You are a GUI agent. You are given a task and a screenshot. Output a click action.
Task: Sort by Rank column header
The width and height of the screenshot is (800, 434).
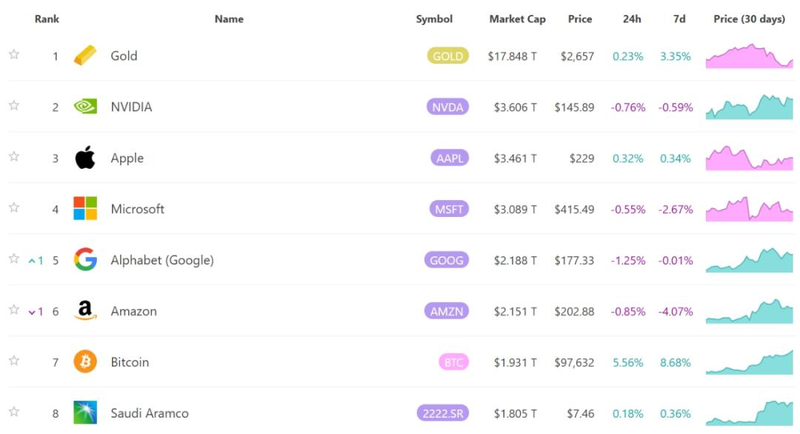[x=47, y=19]
